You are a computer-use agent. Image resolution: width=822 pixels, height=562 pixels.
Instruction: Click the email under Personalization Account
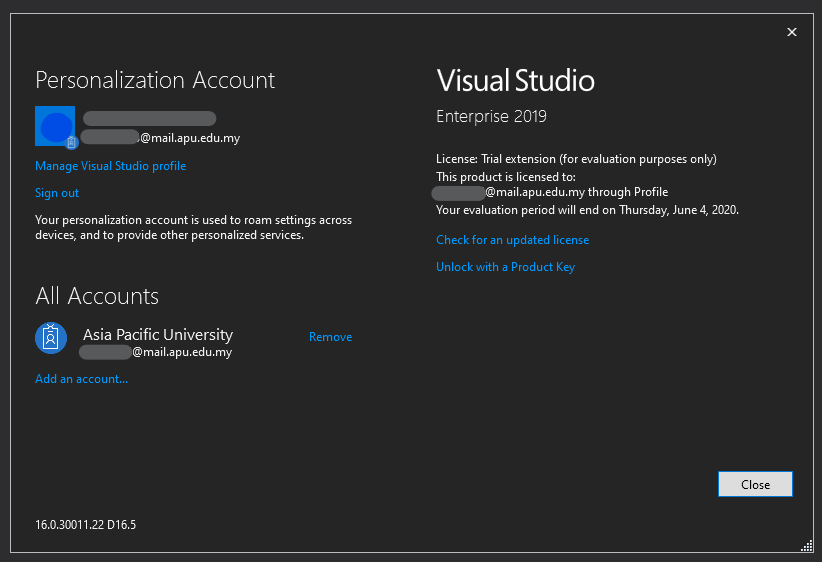(x=160, y=138)
